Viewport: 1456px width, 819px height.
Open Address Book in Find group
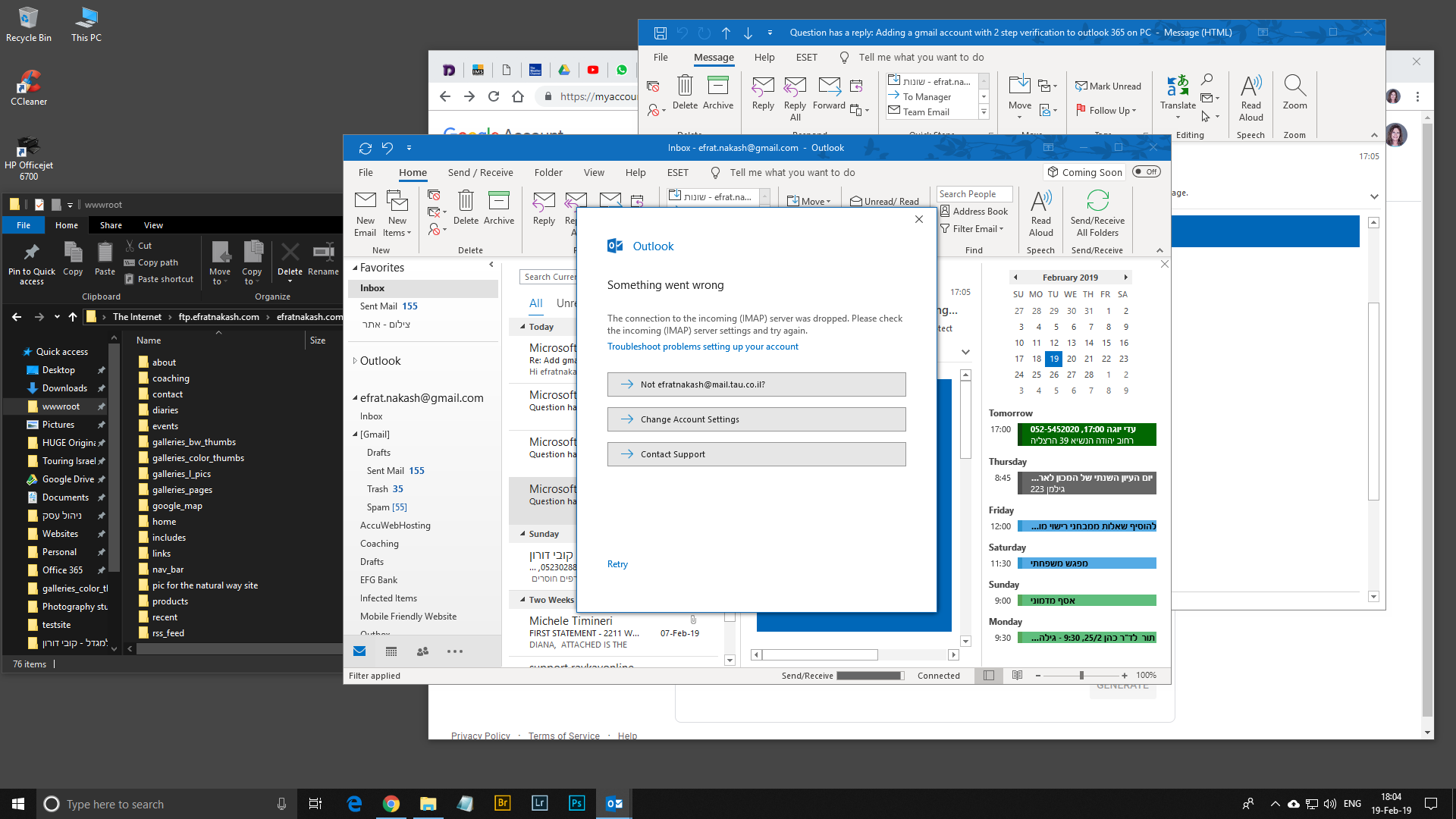(974, 212)
